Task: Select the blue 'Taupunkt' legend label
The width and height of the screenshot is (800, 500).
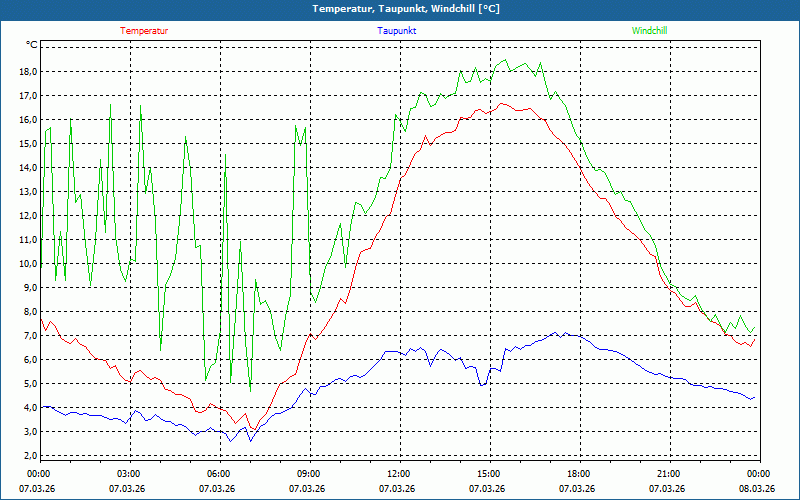Action: (397, 31)
